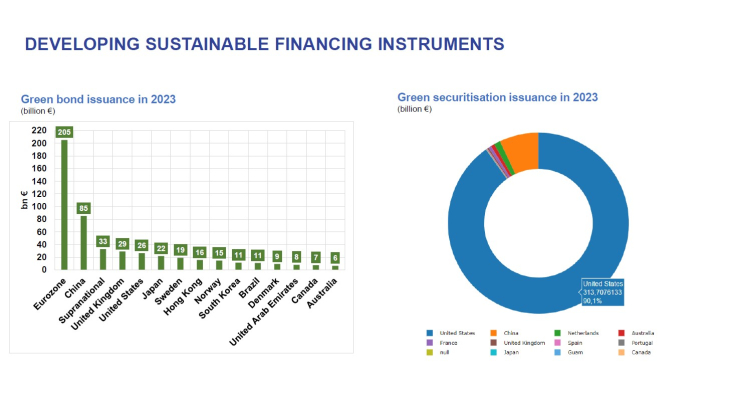Screen dimensions: 730x410
Task: Click the blue United States legend swatch
Action: (x=429, y=333)
